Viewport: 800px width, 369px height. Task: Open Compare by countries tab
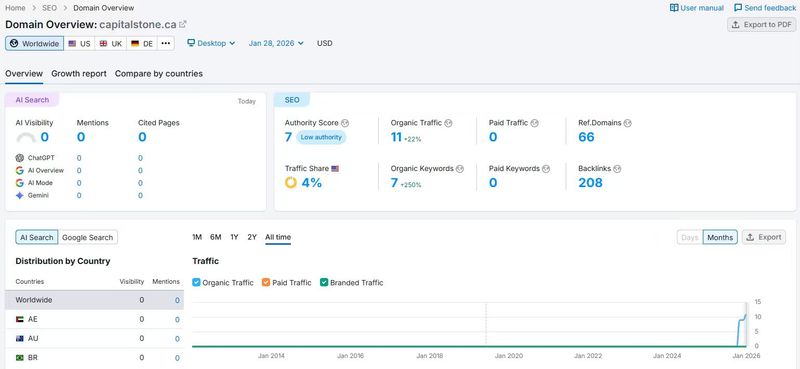[159, 73]
